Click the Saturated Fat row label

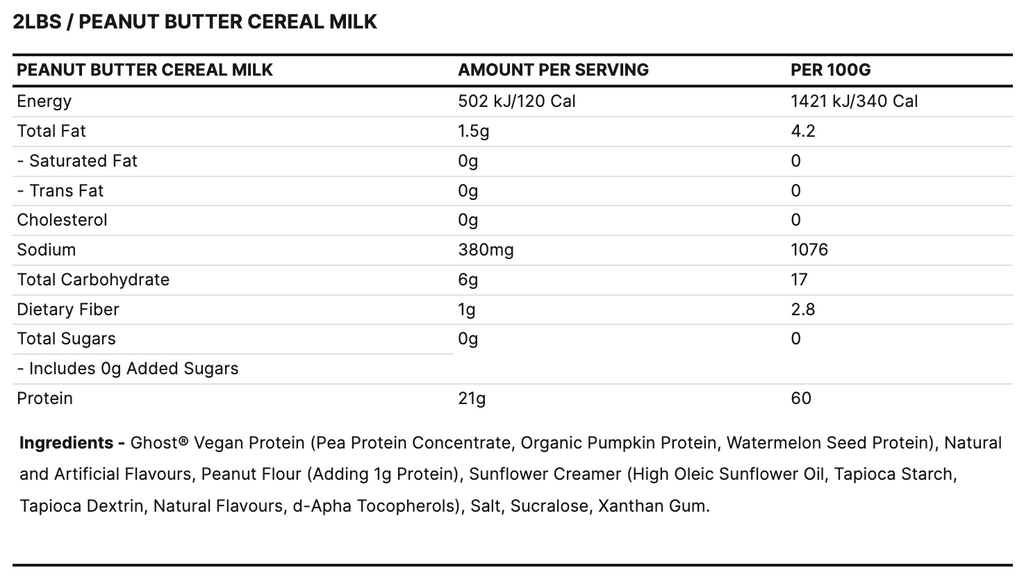pos(77,161)
